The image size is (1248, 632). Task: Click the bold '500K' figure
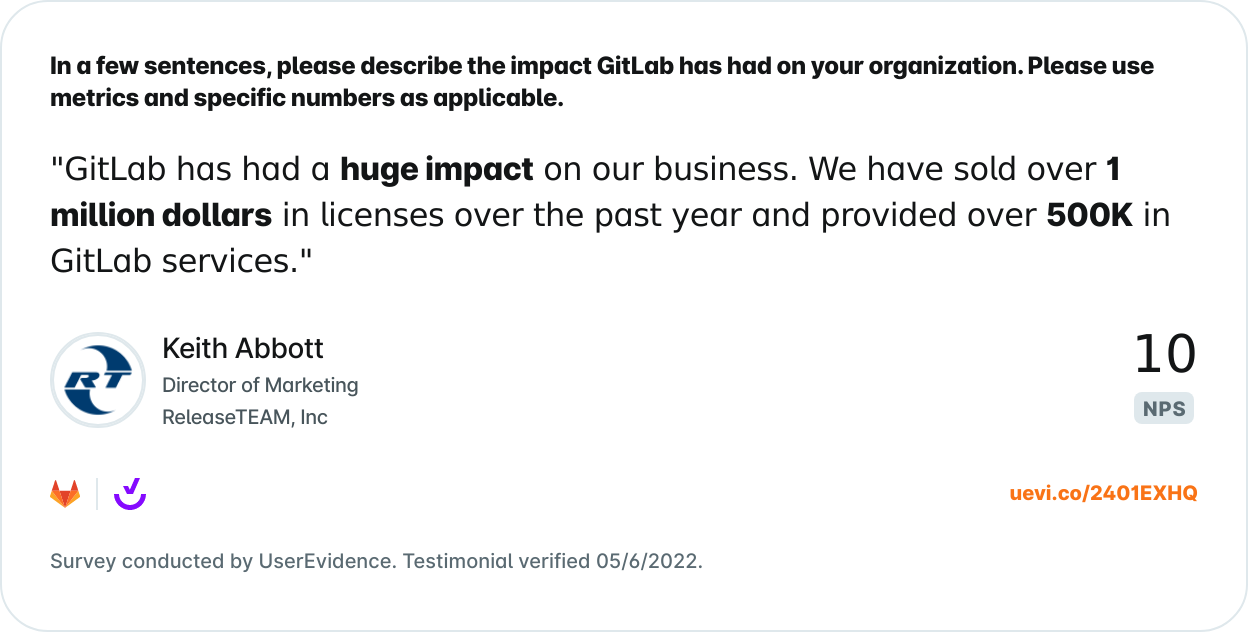coord(1089,215)
